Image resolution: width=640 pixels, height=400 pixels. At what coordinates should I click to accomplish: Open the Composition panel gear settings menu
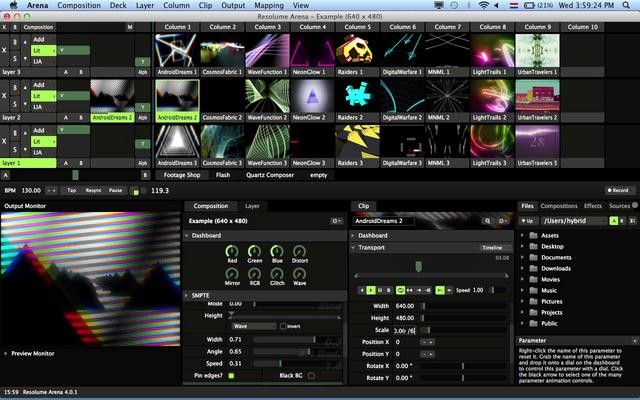(336, 221)
